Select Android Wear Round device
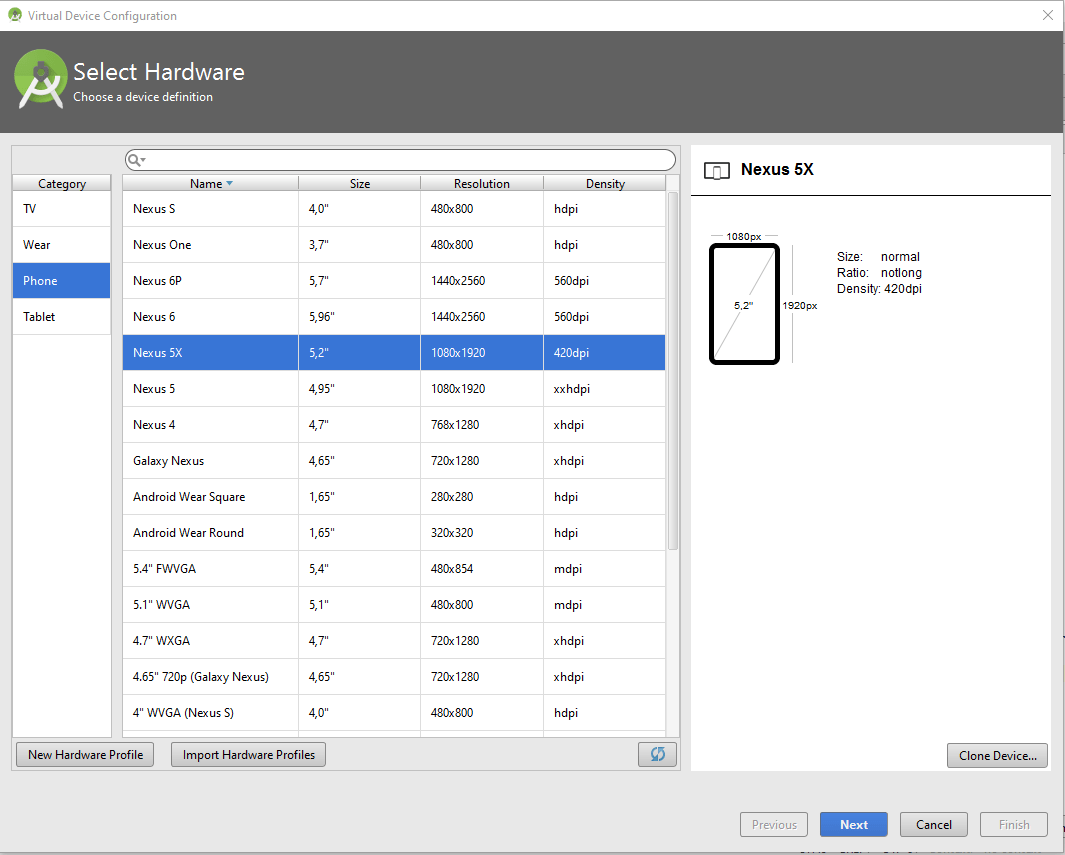1065x855 pixels. (x=394, y=532)
